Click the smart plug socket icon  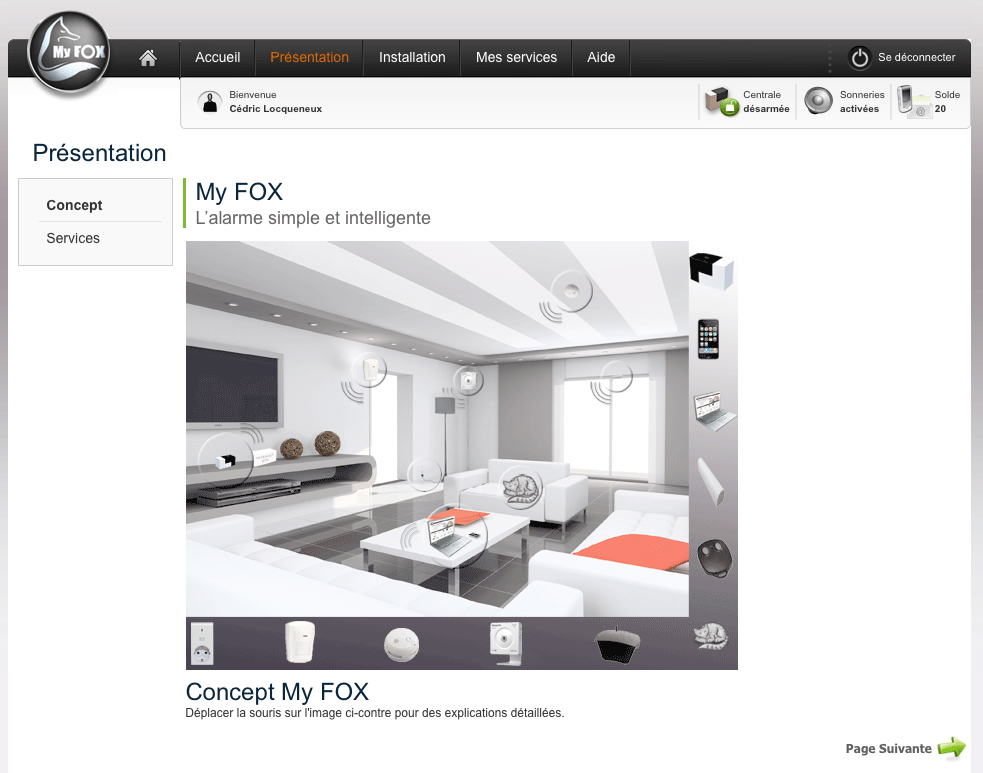coord(202,643)
